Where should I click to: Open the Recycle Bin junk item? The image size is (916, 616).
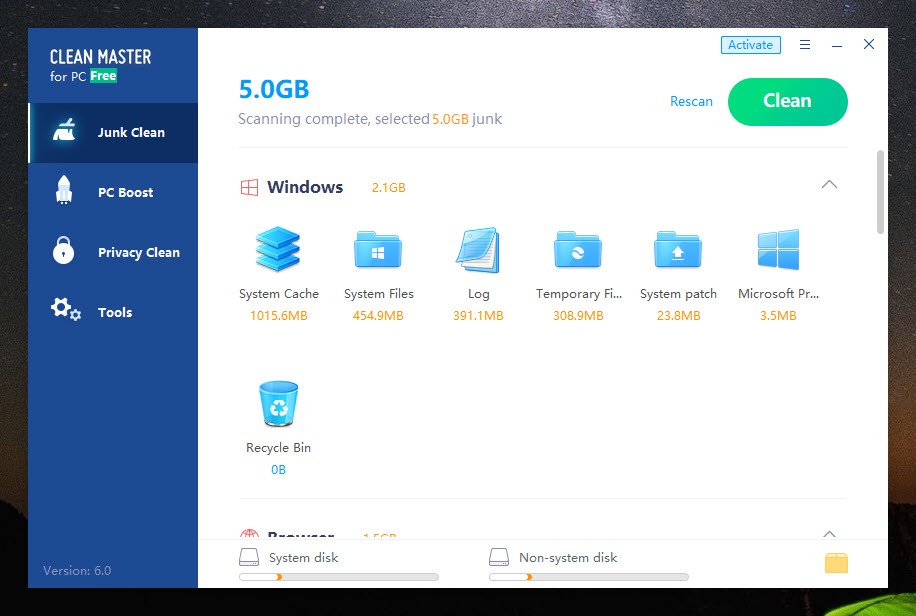tap(278, 404)
